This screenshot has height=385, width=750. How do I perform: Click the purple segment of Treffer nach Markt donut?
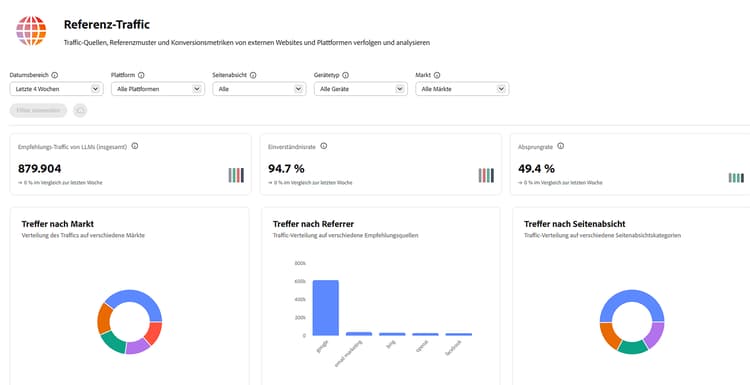point(138,346)
